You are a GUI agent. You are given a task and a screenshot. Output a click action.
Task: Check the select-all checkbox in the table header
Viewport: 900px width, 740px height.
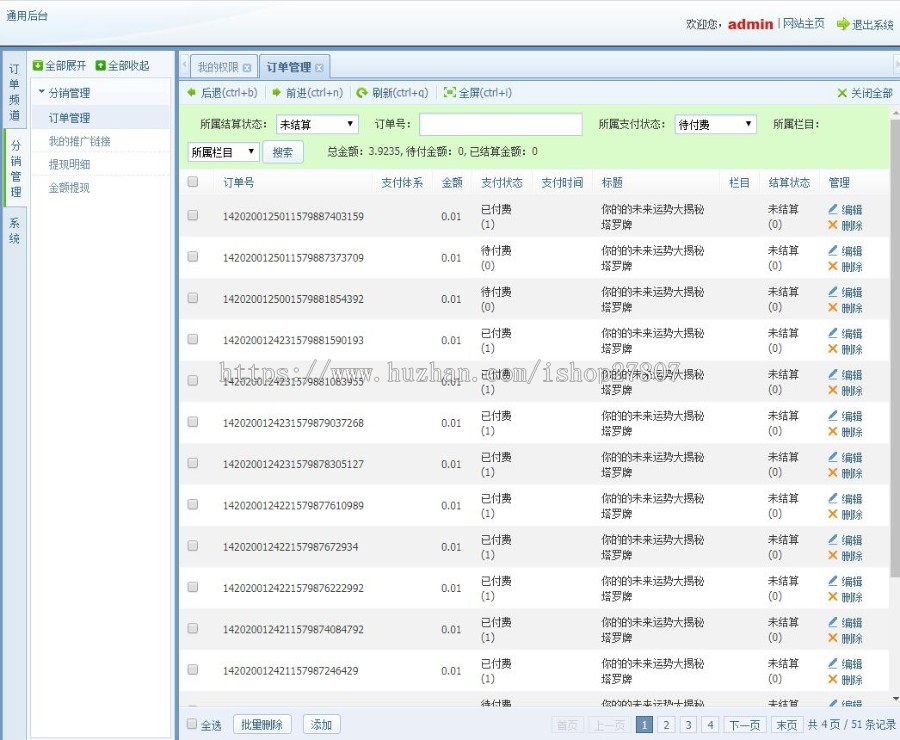[x=192, y=182]
